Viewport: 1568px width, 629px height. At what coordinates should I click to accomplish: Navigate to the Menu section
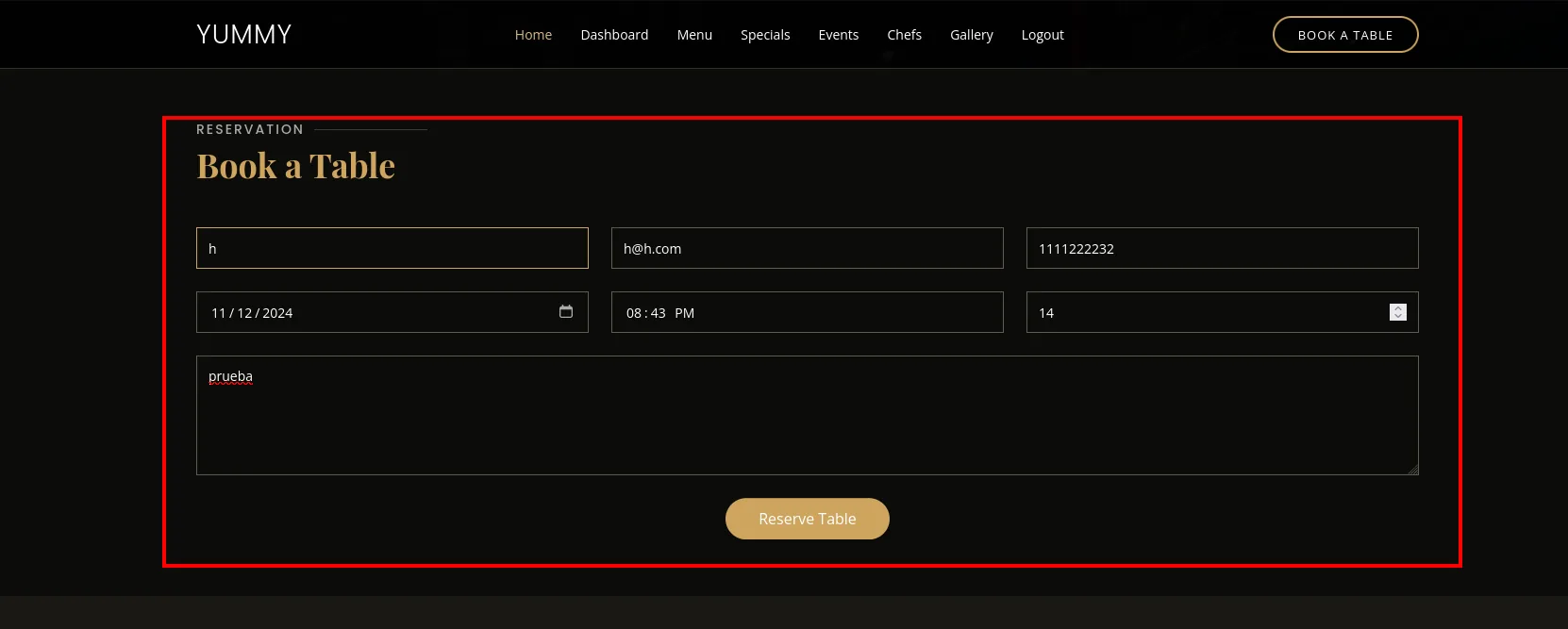coord(694,35)
